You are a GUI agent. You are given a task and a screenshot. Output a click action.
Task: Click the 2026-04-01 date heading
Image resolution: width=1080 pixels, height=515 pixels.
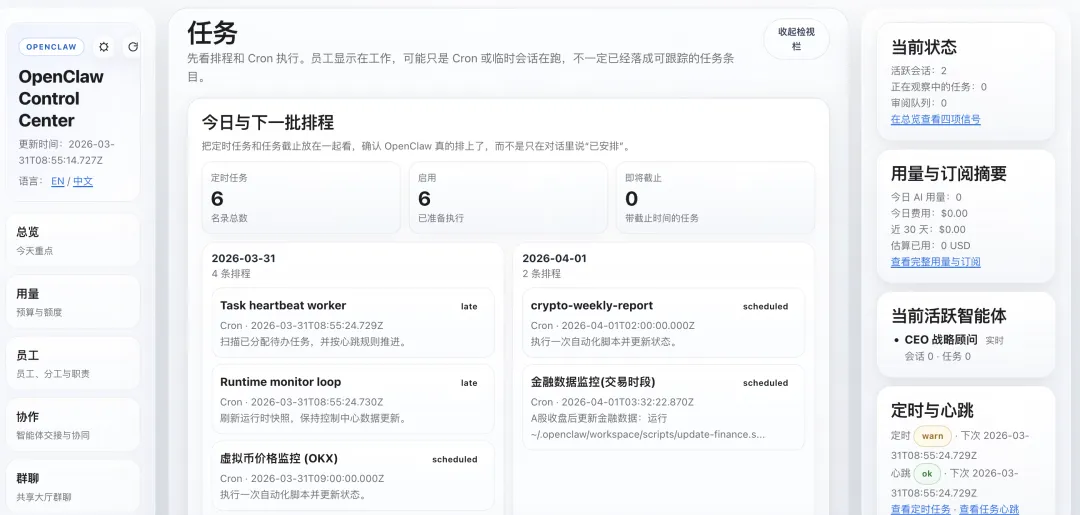pos(554,259)
